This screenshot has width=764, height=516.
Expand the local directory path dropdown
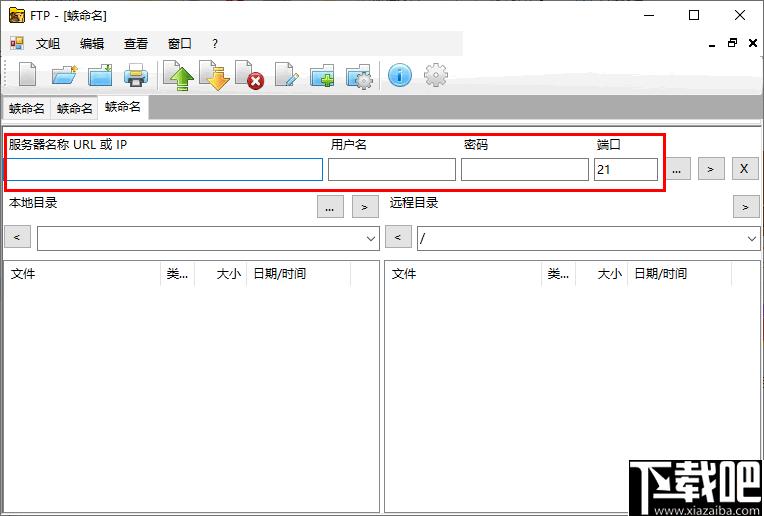point(371,239)
